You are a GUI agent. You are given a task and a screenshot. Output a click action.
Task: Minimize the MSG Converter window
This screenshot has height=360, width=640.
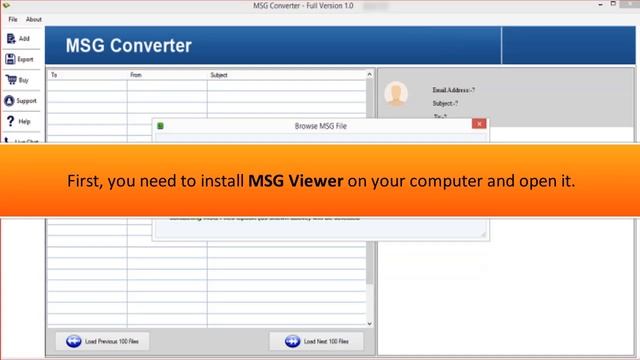(x=600, y=4)
